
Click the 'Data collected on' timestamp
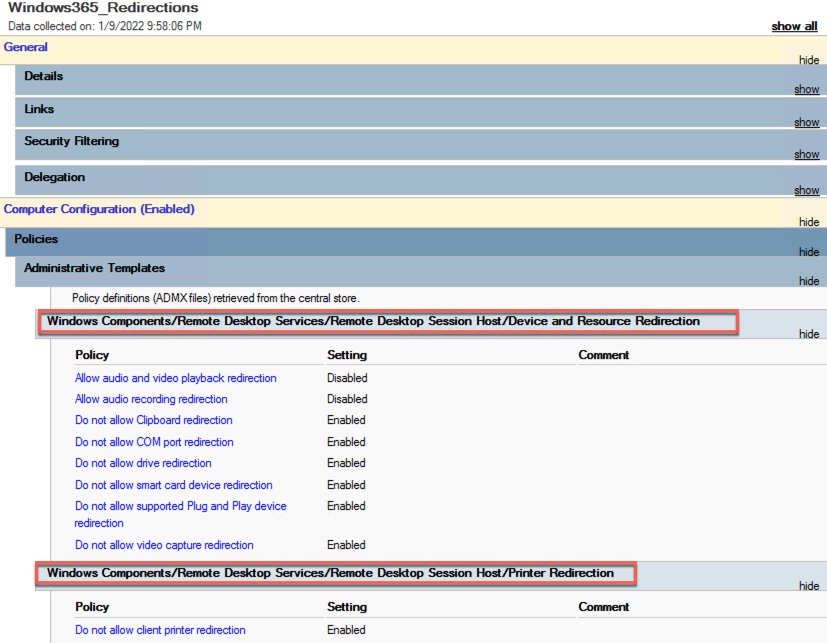pos(105,26)
